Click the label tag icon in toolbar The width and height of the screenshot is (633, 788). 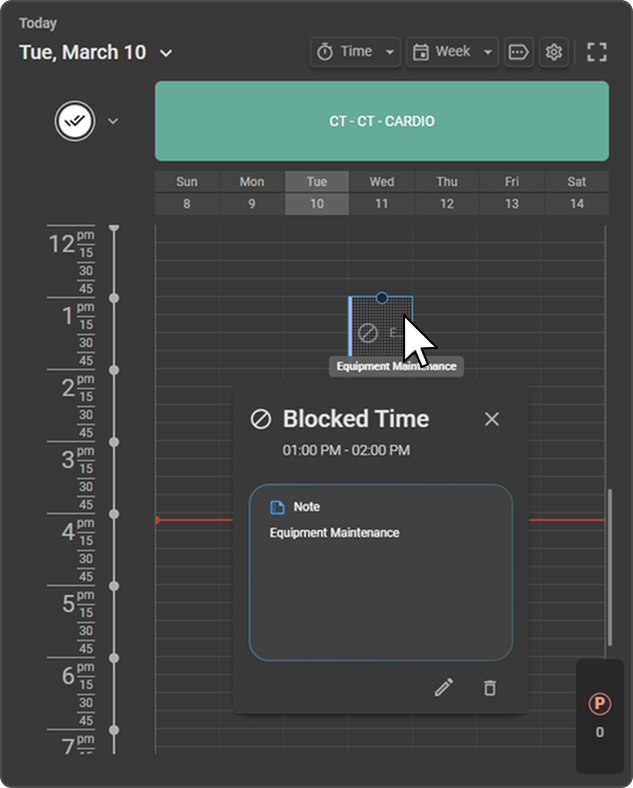(x=518, y=52)
